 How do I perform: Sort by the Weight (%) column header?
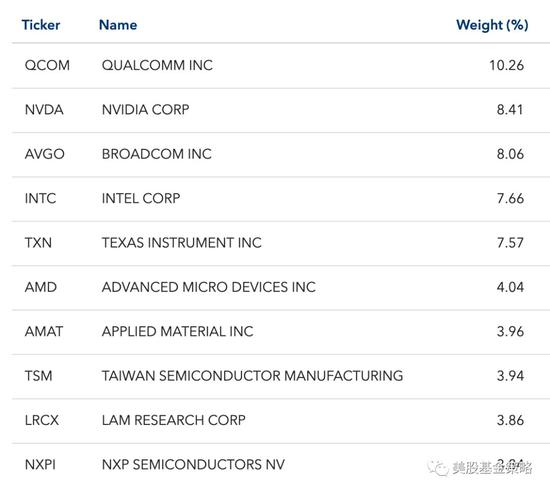click(x=492, y=25)
